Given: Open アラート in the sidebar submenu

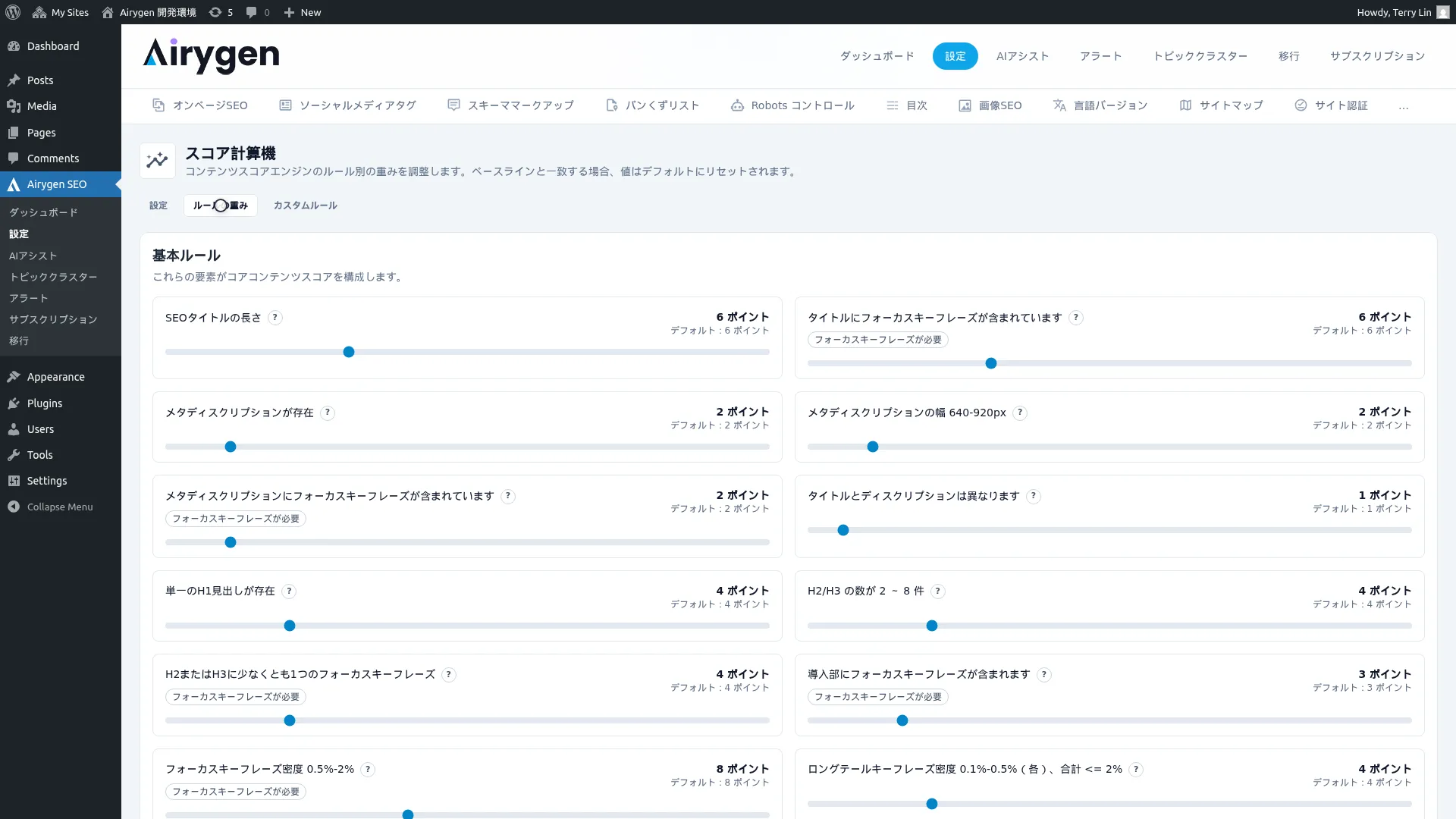Looking at the screenshot, I should tap(29, 299).
